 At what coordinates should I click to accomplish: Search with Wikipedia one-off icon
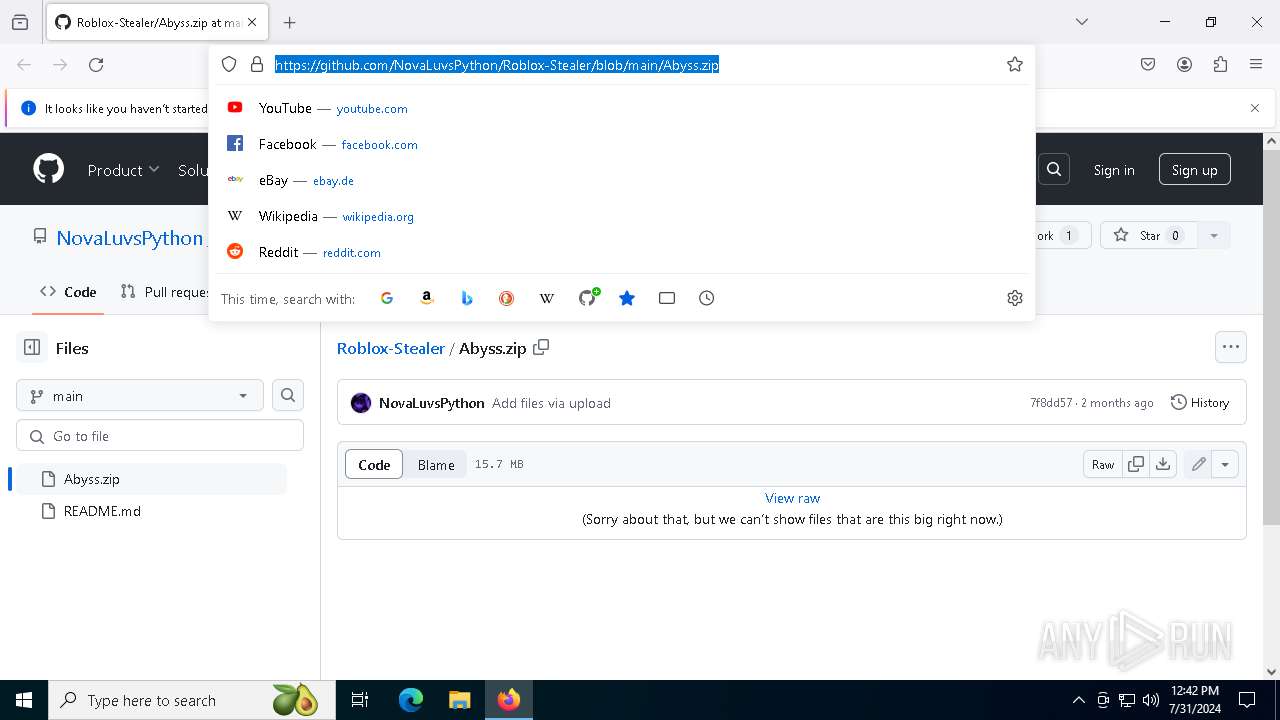point(547,298)
